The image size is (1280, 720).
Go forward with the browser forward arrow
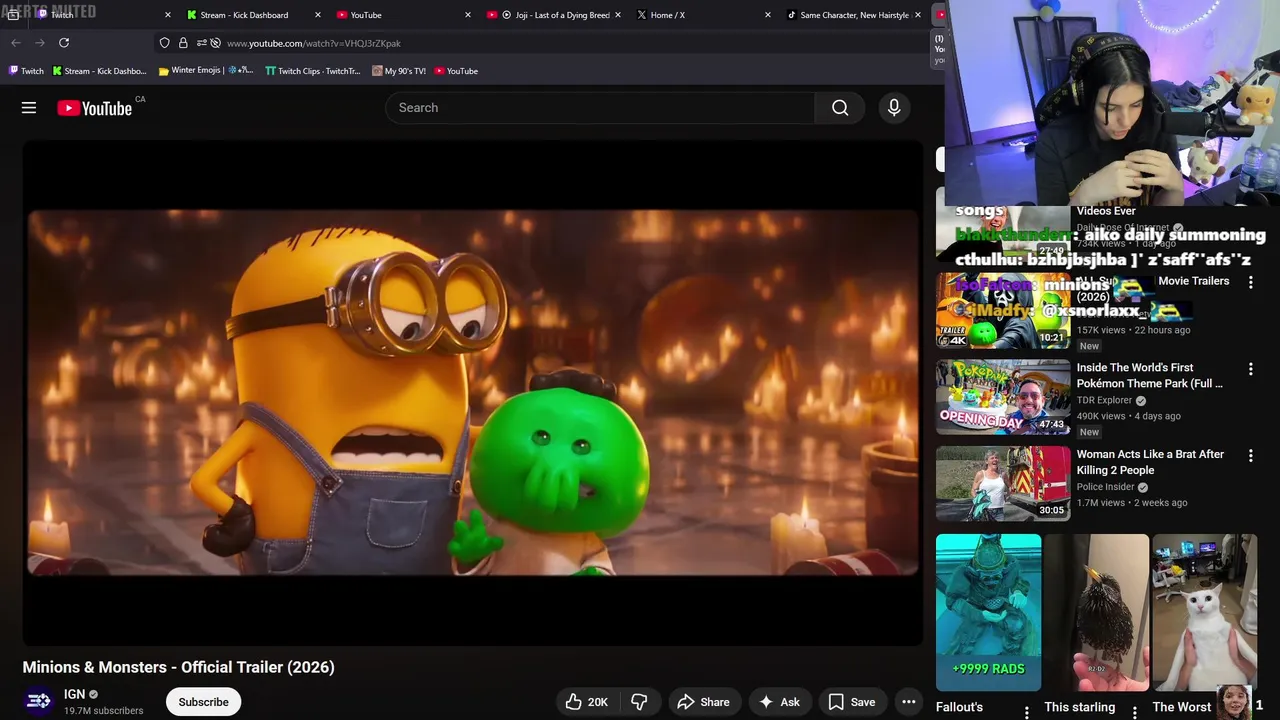click(40, 43)
